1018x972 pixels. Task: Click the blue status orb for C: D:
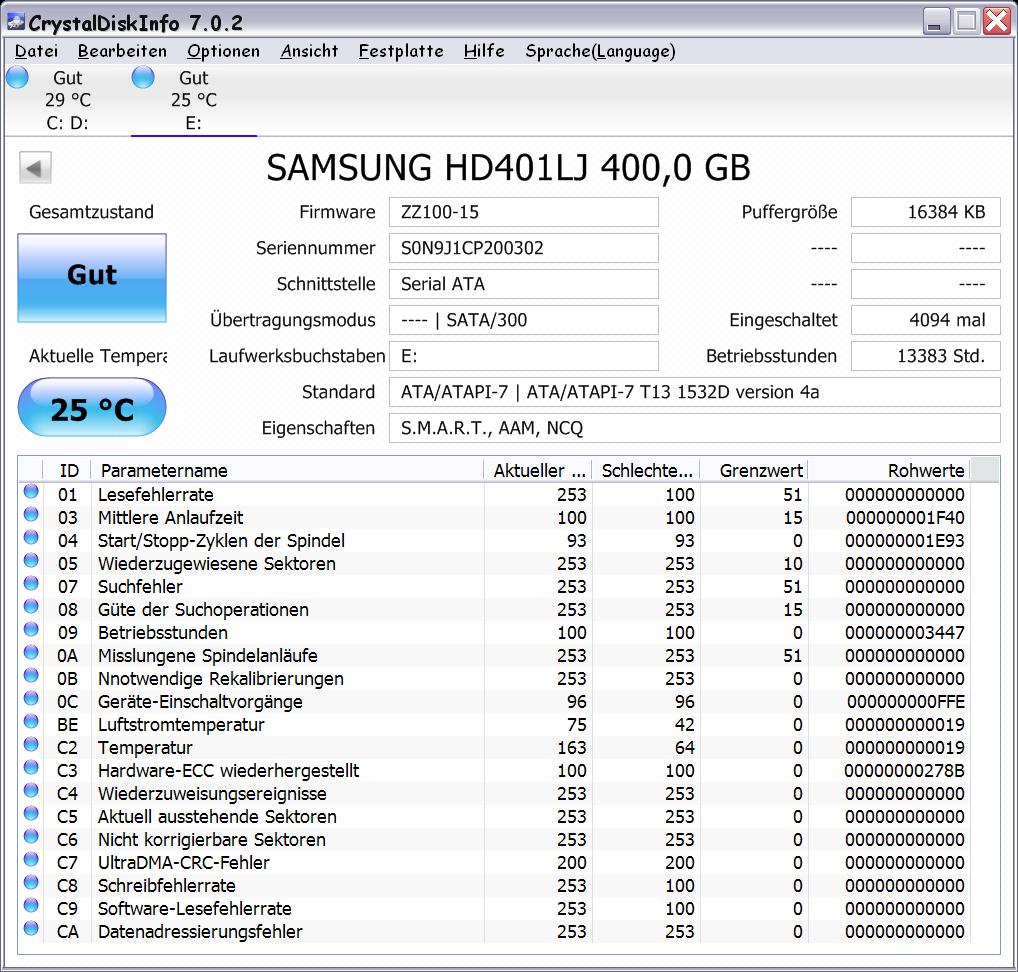click(x=18, y=77)
